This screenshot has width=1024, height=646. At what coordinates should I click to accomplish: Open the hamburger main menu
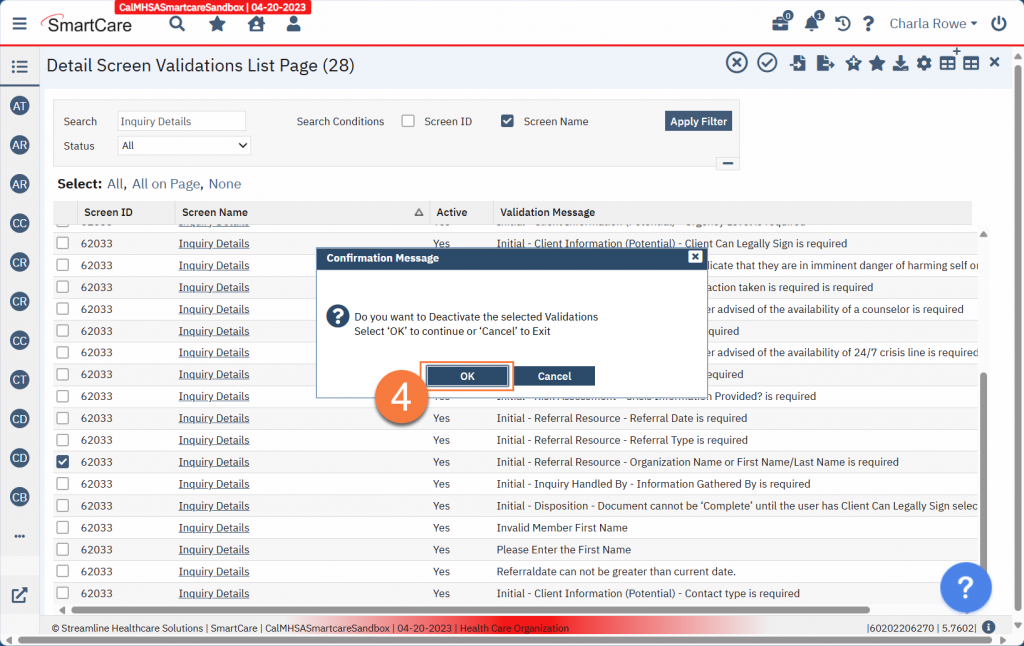(19, 24)
